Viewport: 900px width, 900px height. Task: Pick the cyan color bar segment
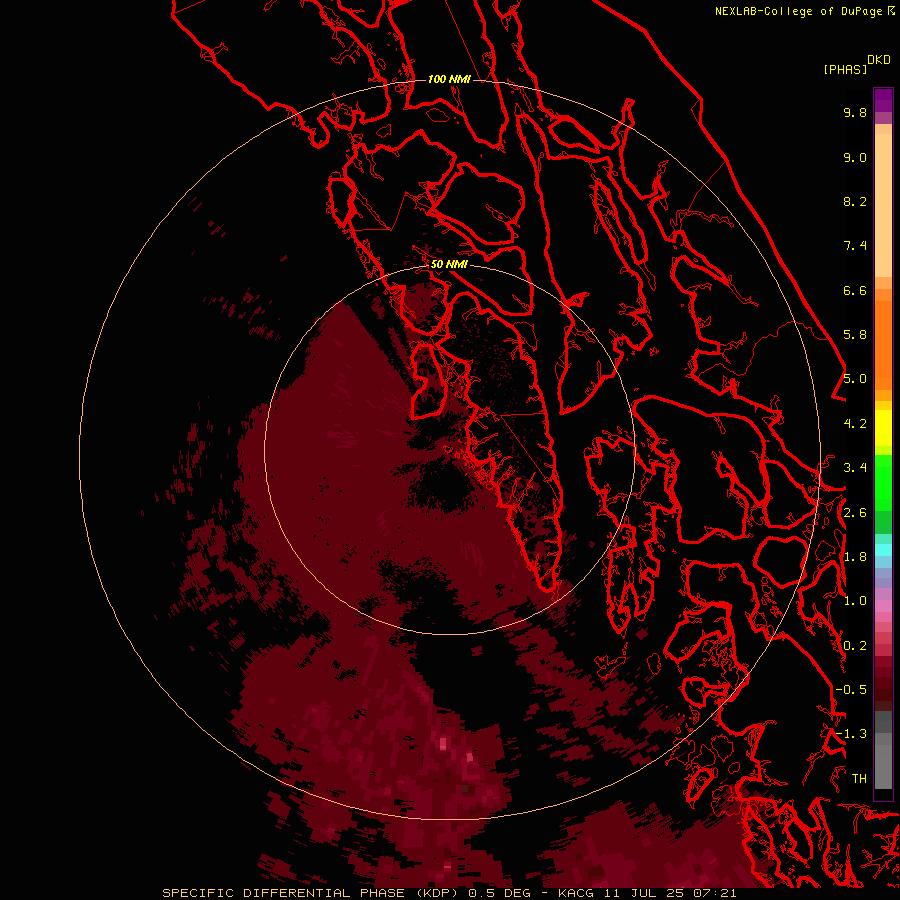click(x=883, y=549)
